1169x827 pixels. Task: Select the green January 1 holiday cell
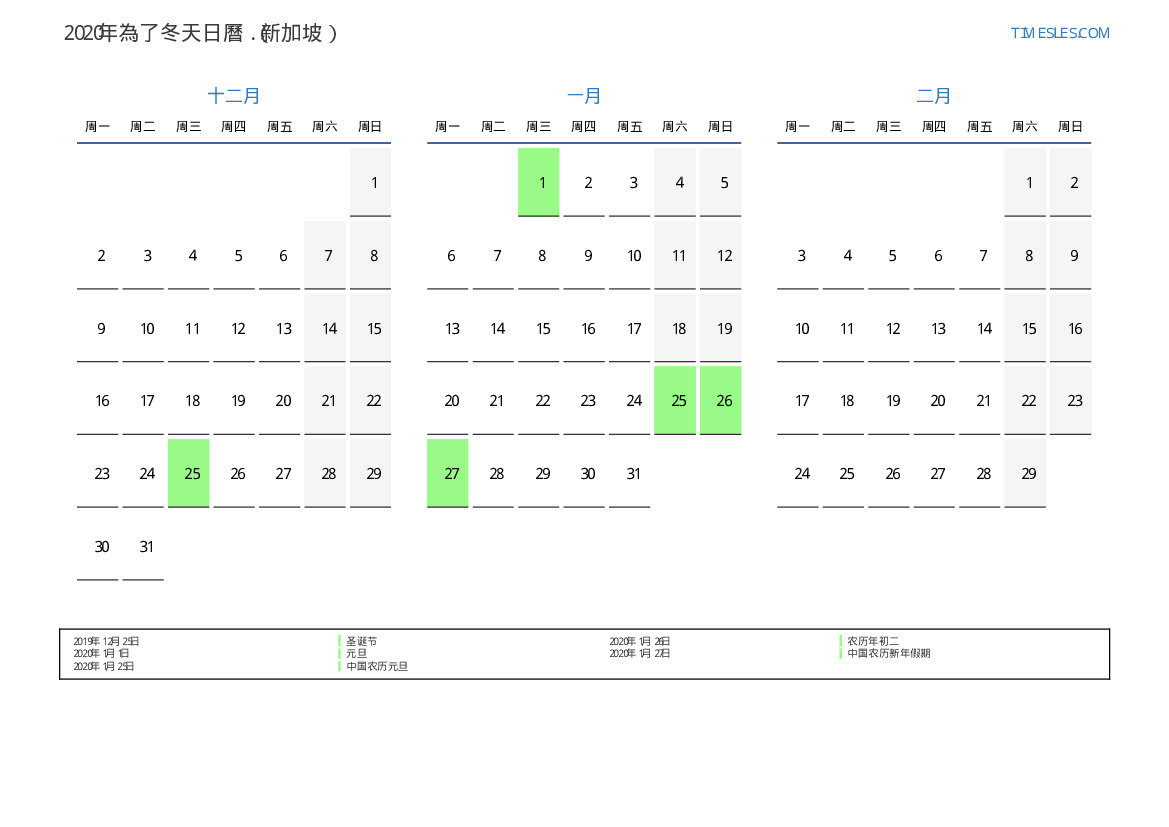pos(539,182)
